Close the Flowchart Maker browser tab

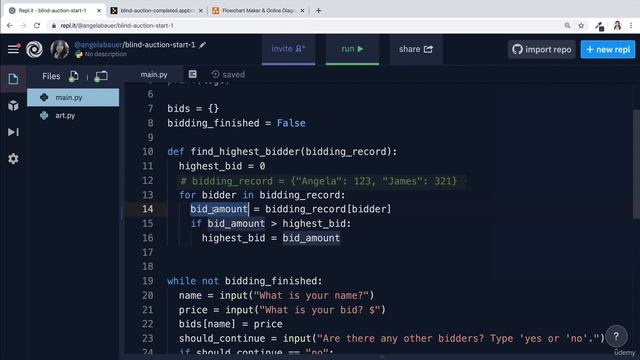(x=302, y=11)
